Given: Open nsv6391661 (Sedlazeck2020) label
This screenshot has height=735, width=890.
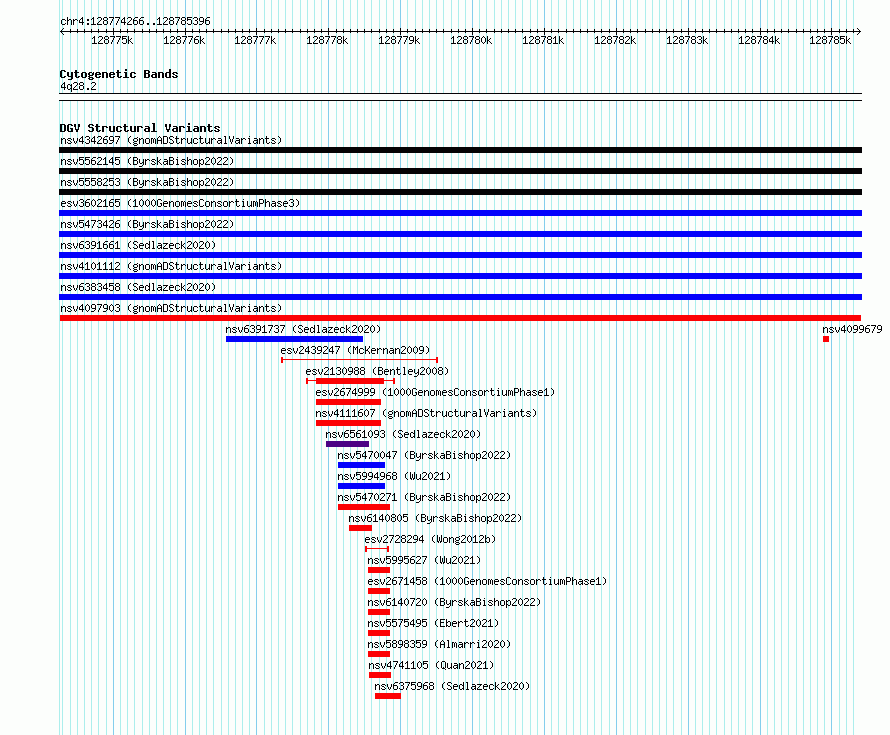Looking at the screenshot, I should pos(138,245).
